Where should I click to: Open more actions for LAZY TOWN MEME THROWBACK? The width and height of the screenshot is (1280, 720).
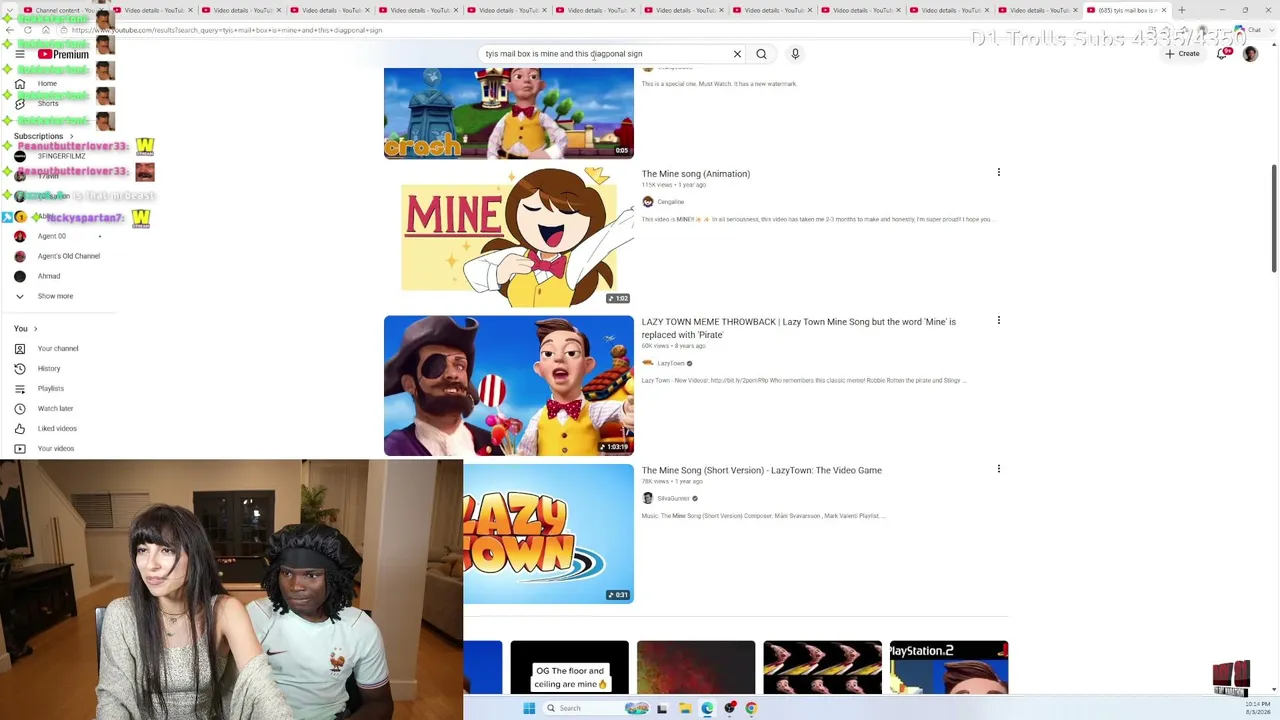tap(998, 321)
